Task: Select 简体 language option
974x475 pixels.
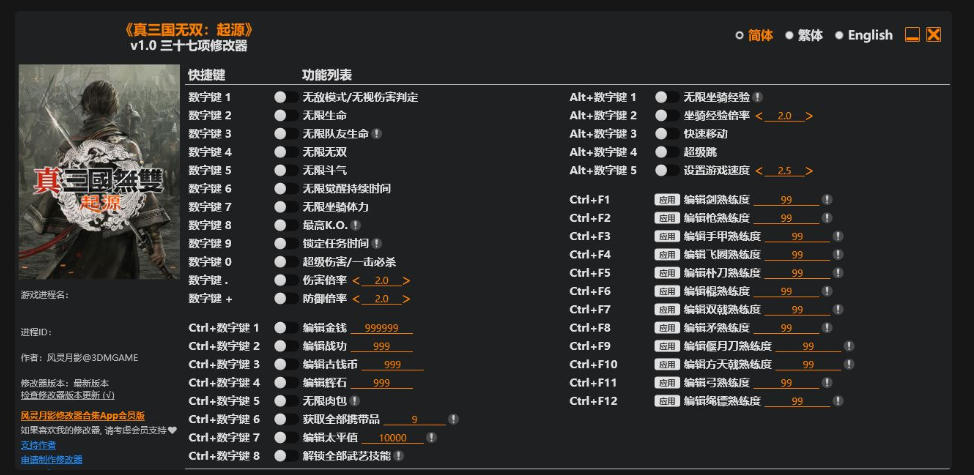Action: [x=754, y=35]
